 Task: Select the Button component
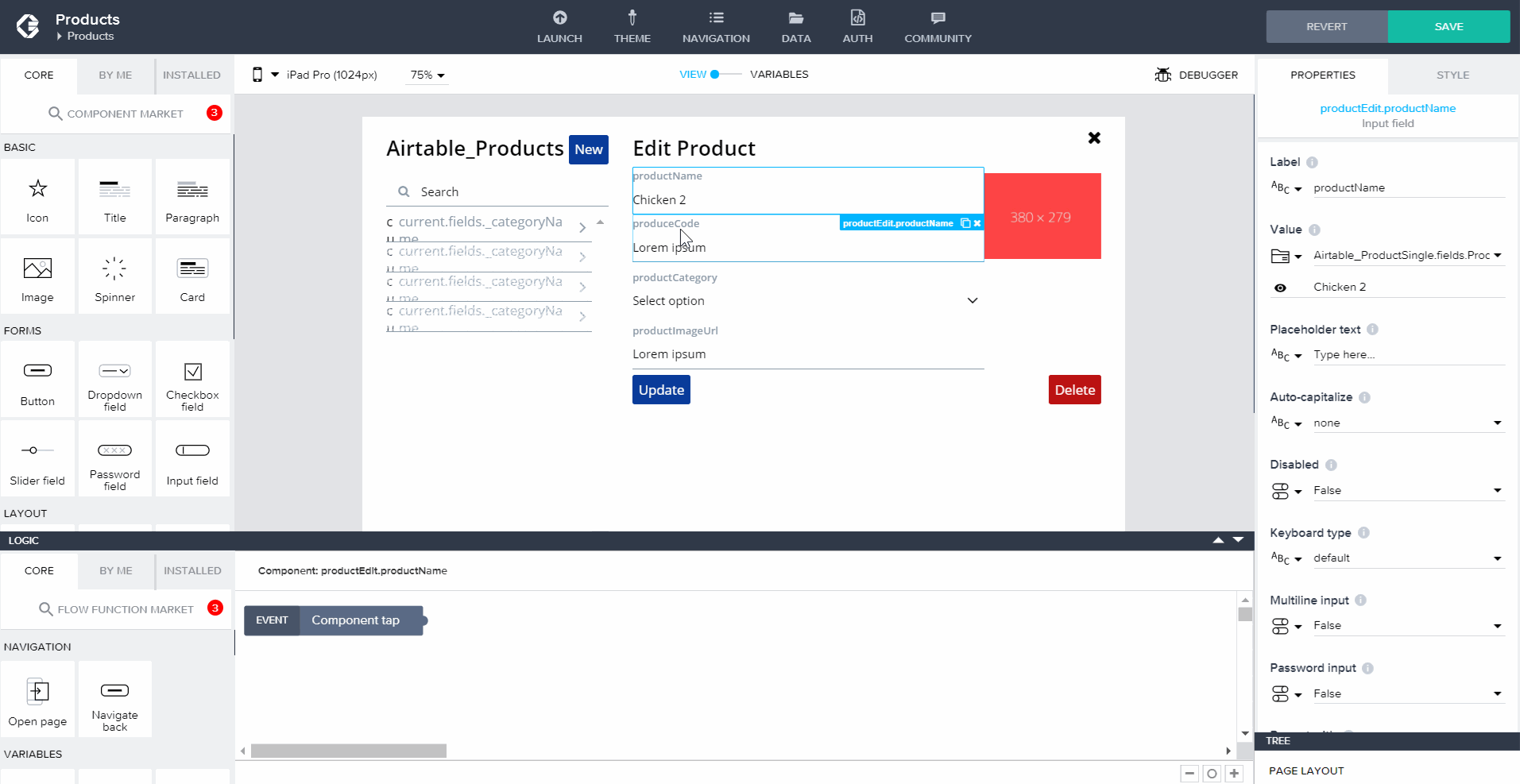pos(37,380)
